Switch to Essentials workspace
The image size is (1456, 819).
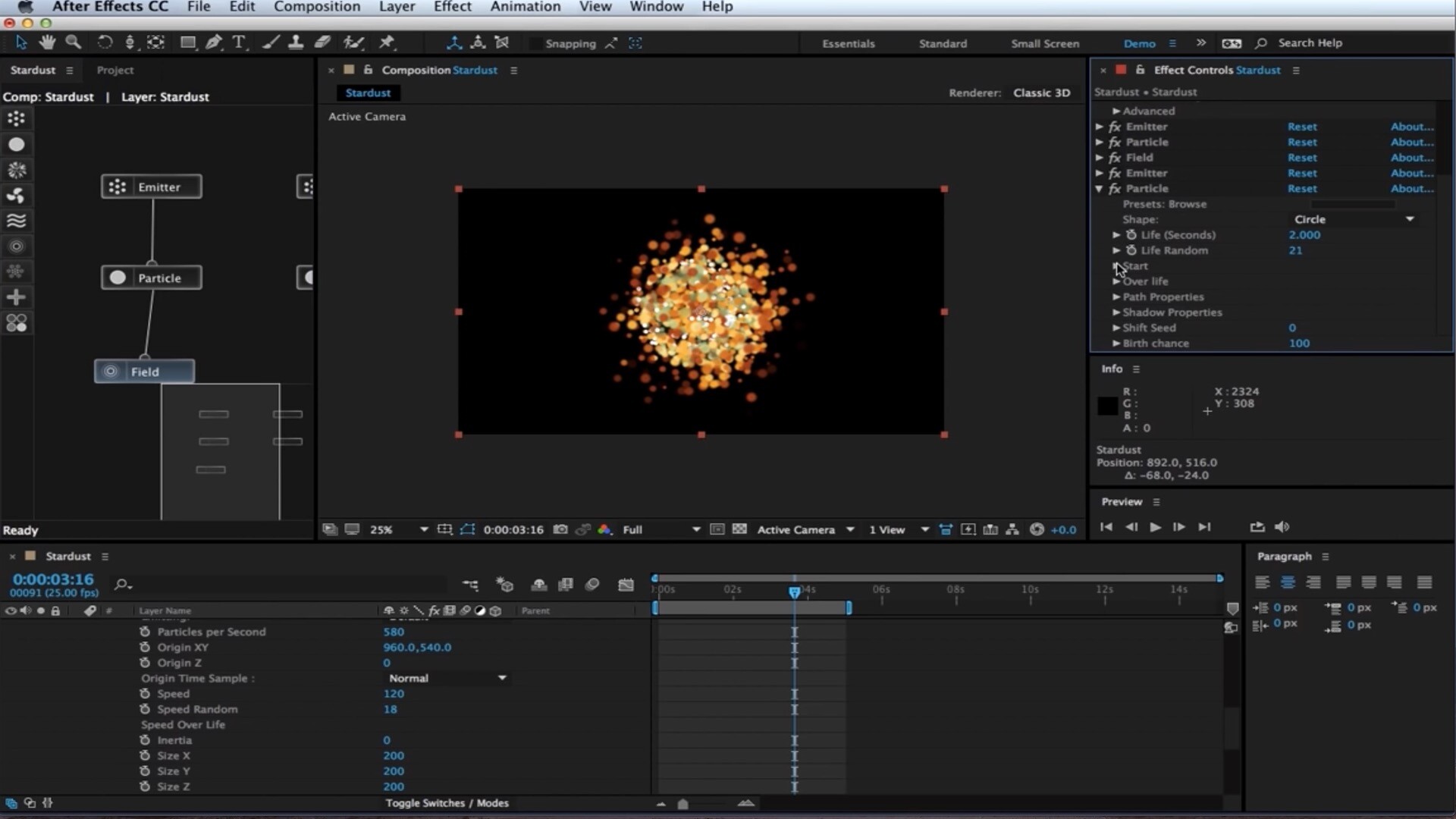[x=849, y=43]
